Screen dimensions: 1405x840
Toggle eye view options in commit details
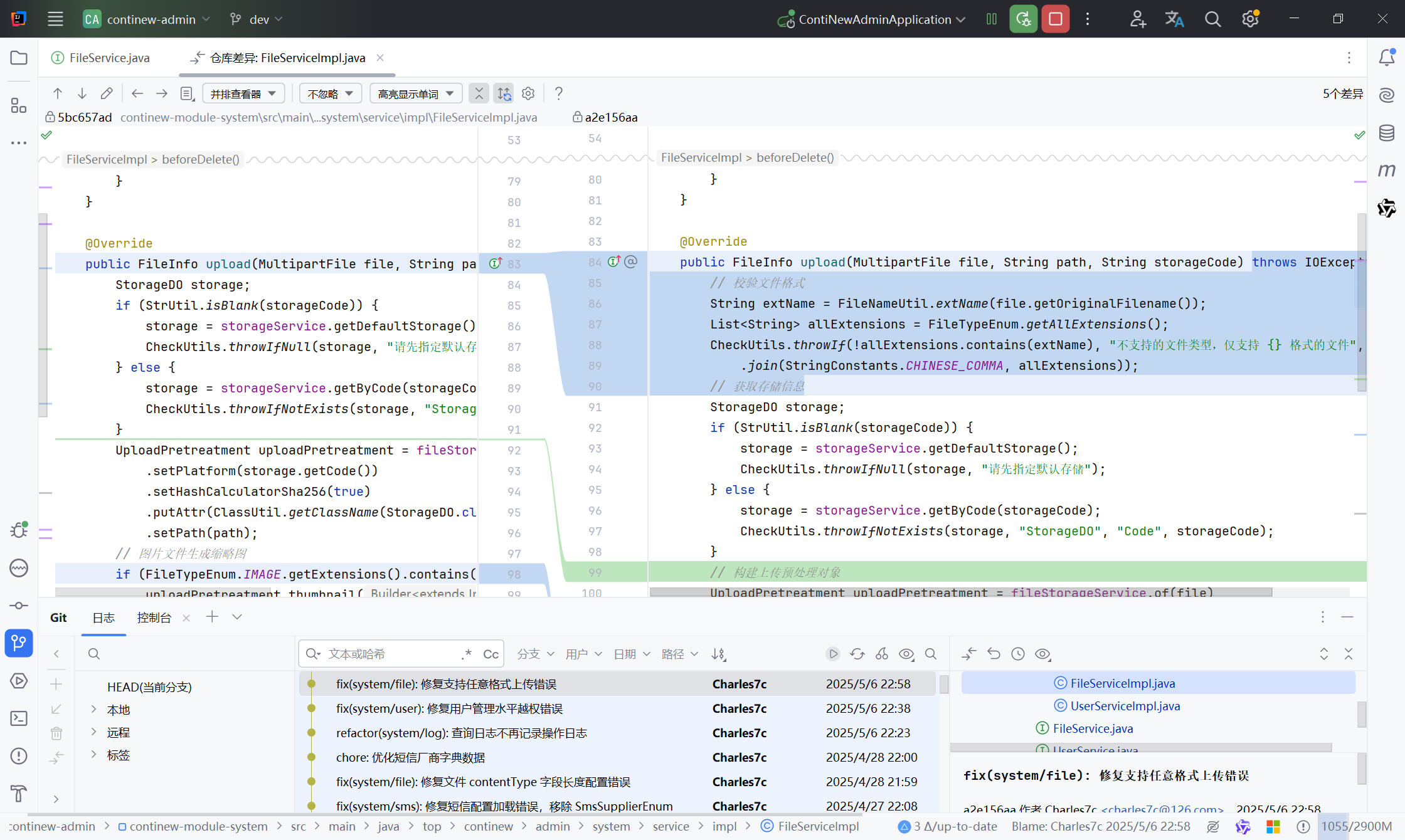(1043, 654)
